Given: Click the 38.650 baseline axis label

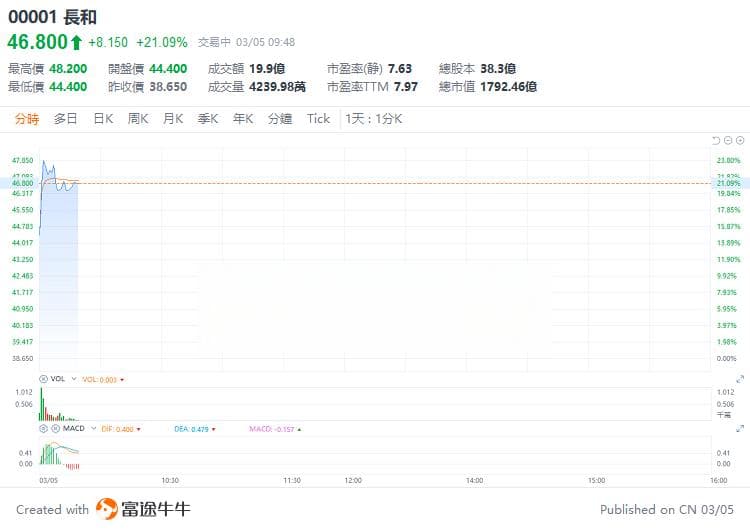Looking at the screenshot, I should coord(23,359).
